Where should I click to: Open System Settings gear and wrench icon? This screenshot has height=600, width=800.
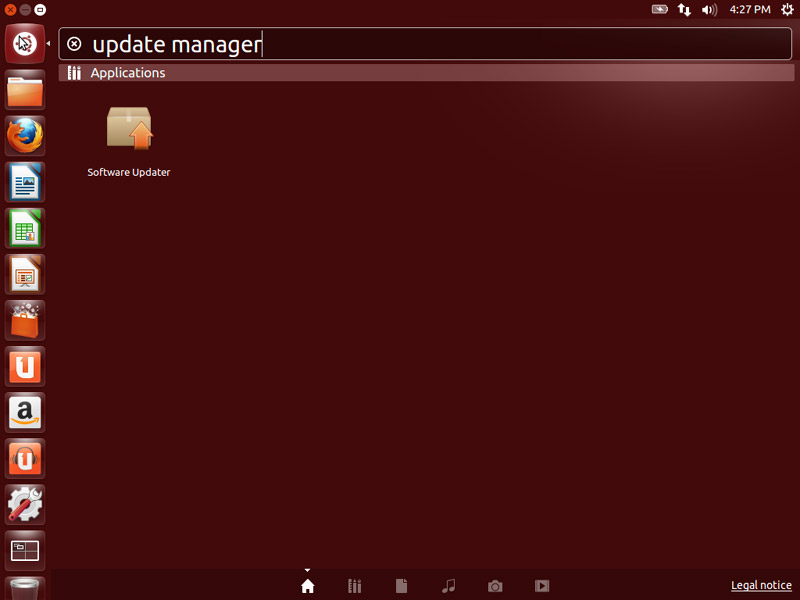tap(24, 505)
